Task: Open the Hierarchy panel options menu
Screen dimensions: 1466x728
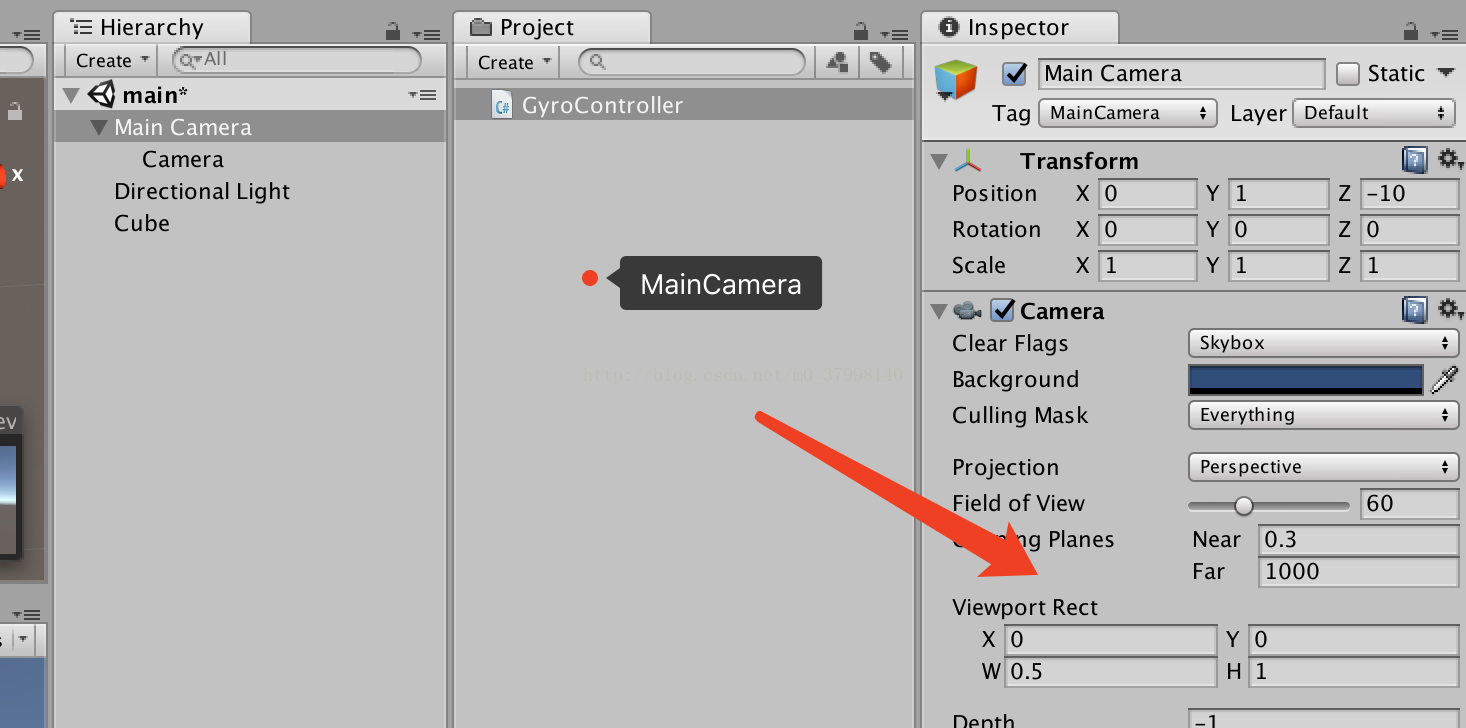Action: 424,33
